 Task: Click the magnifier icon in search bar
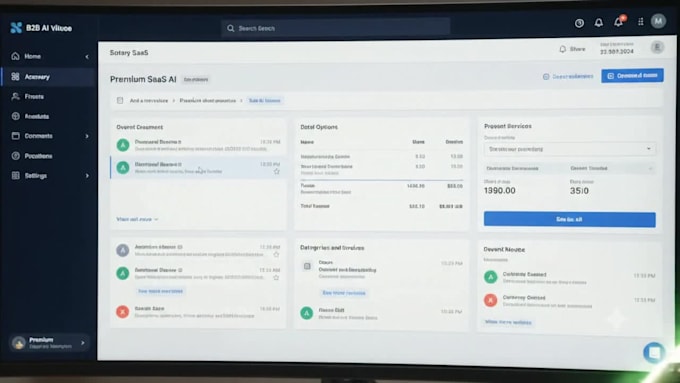coord(230,28)
